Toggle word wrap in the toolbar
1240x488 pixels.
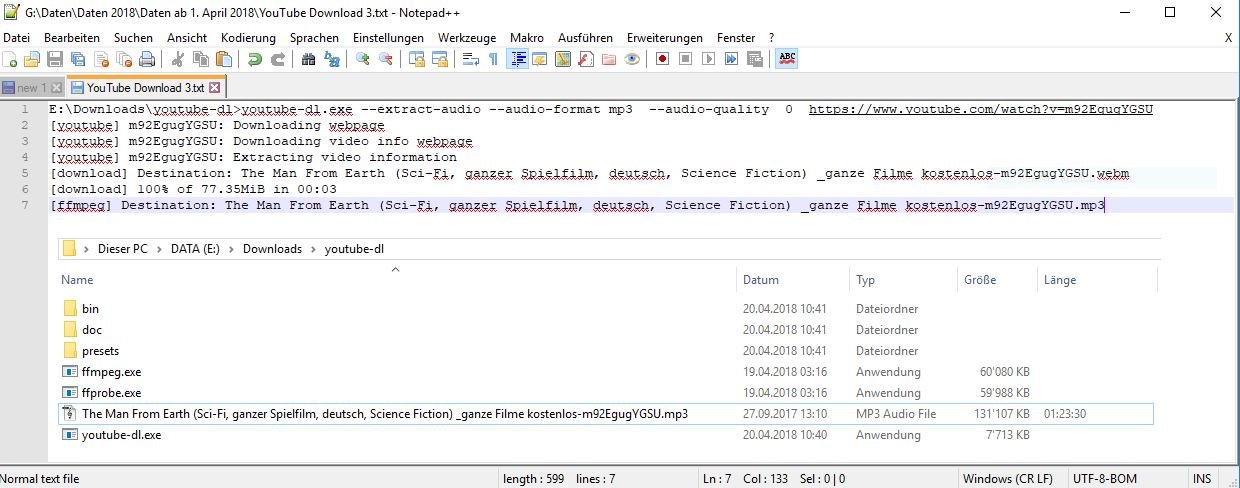coord(470,60)
